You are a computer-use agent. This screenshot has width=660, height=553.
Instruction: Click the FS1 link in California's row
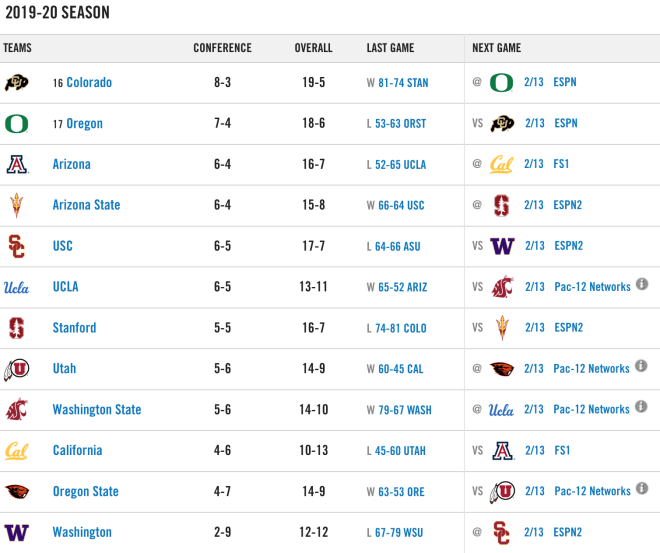point(562,451)
